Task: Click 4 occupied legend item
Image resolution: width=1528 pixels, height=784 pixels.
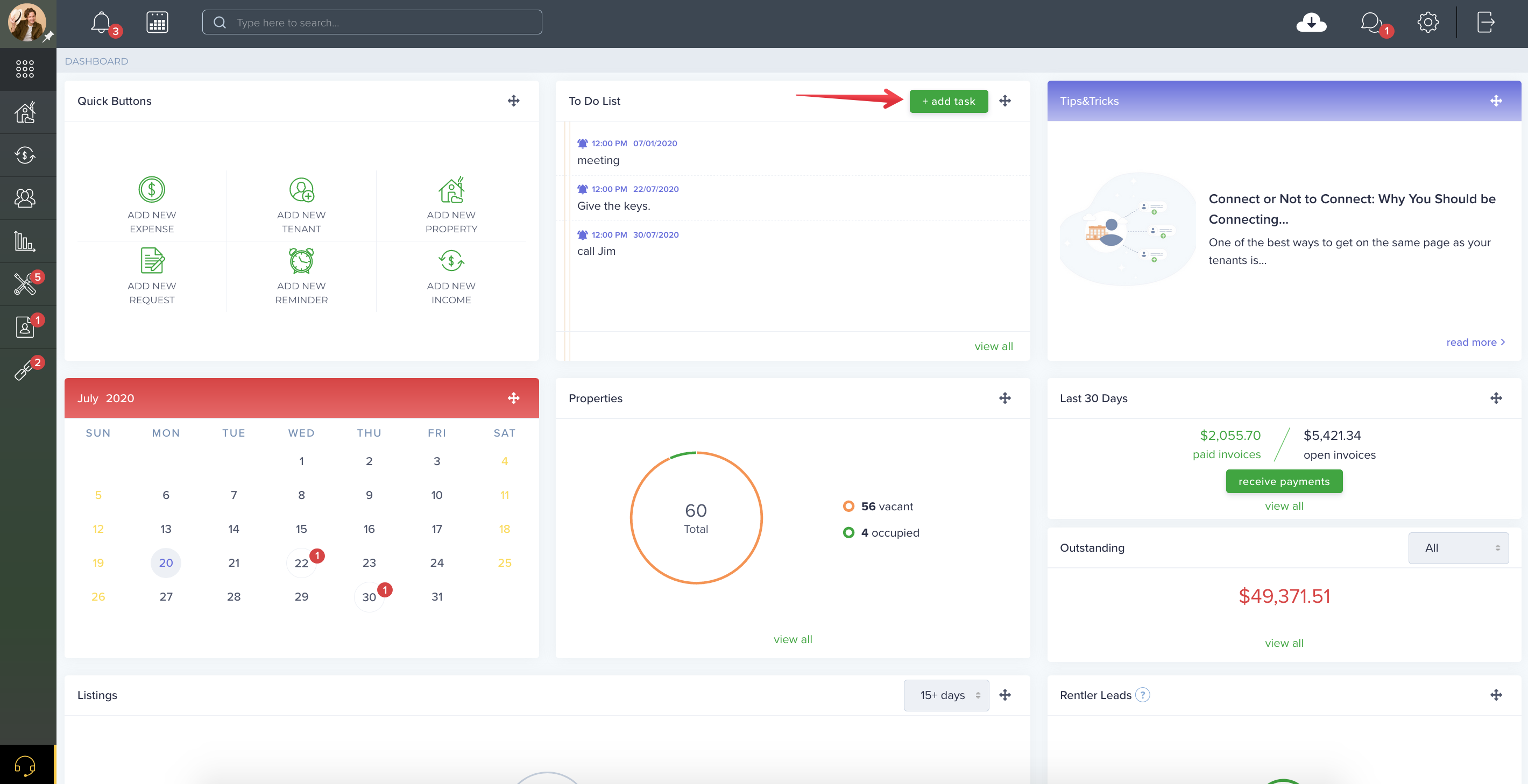Action: click(x=881, y=532)
